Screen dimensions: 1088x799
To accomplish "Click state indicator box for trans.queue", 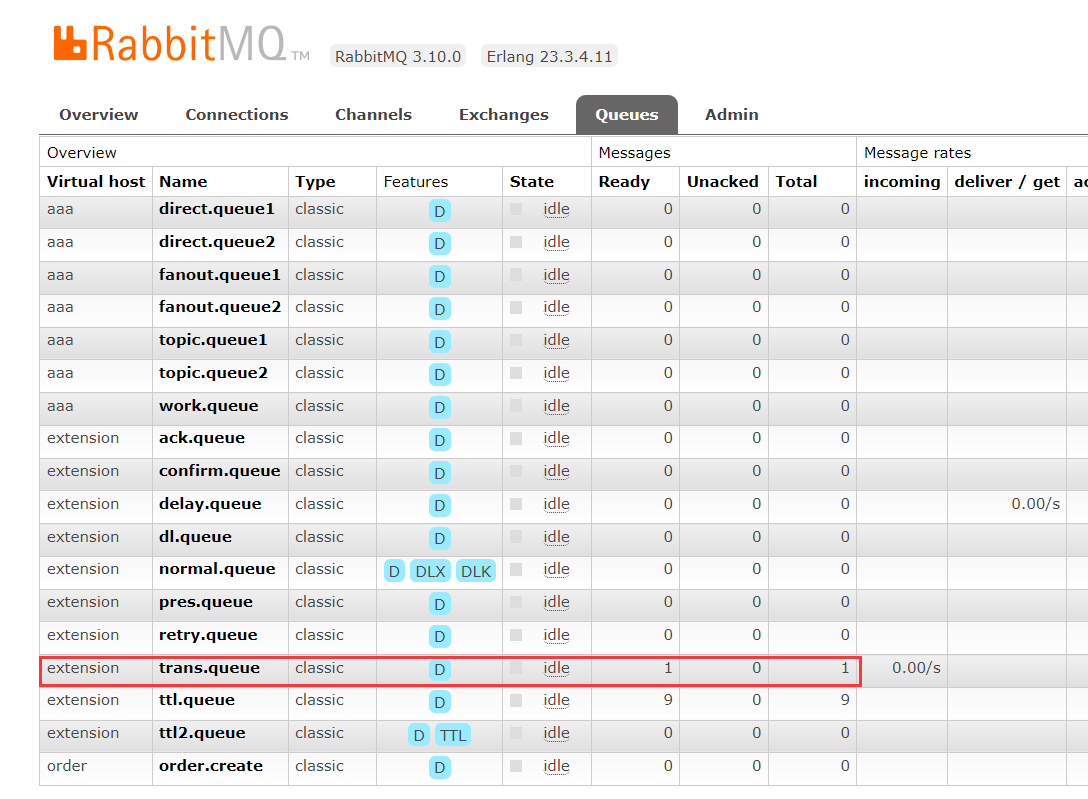I will [x=516, y=667].
